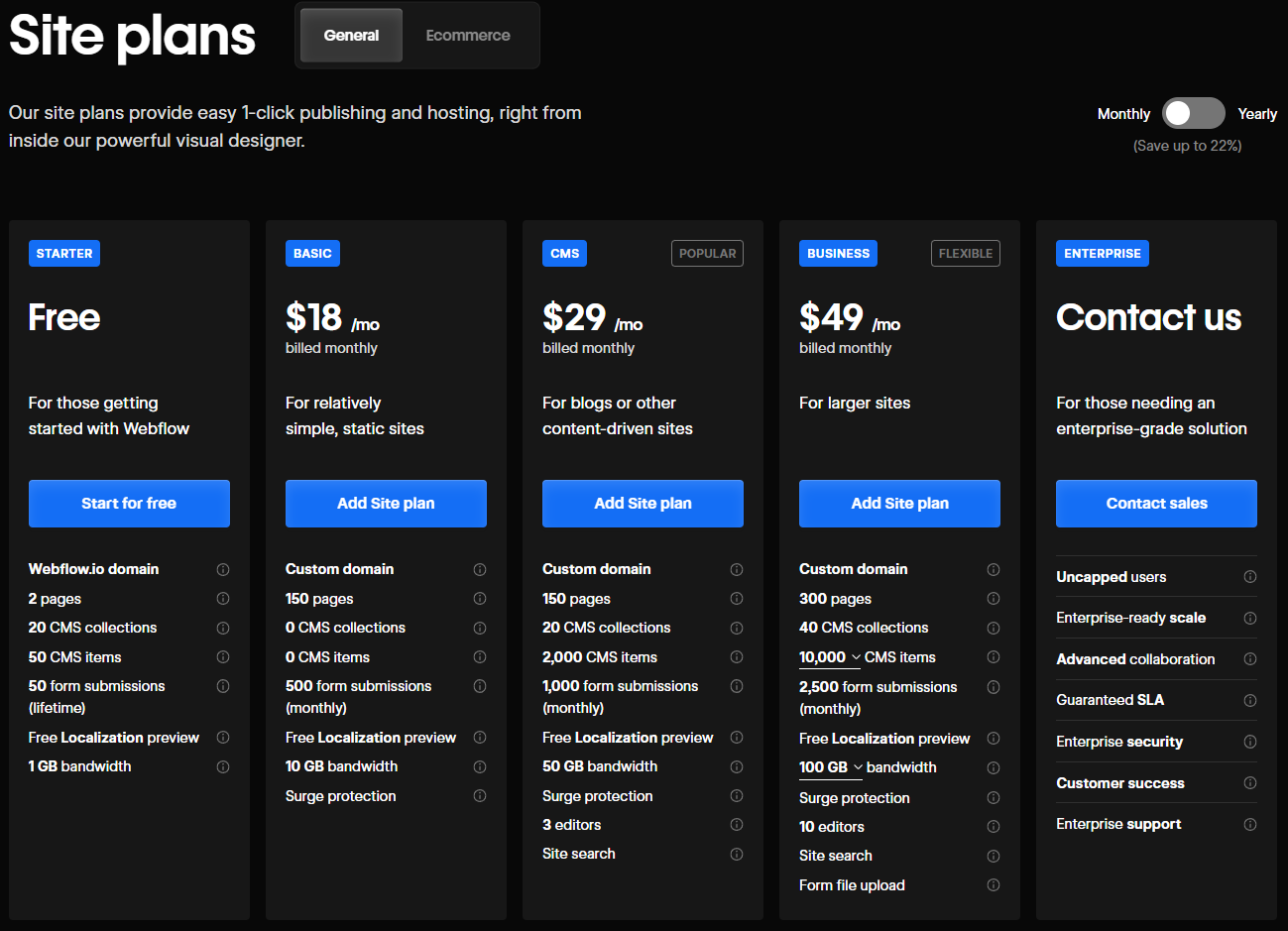Show info for Starter 2 pages
Screen dimensions: 1288x931
[223, 599]
